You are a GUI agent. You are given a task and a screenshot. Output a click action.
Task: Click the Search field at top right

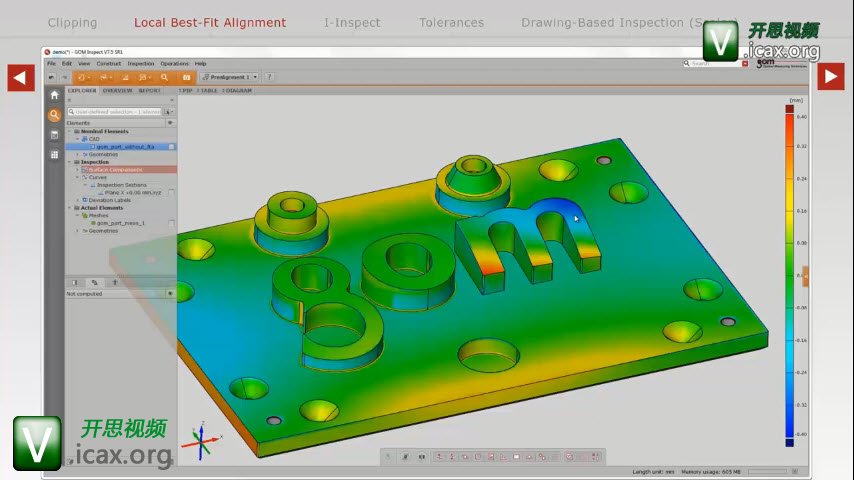[x=715, y=64]
